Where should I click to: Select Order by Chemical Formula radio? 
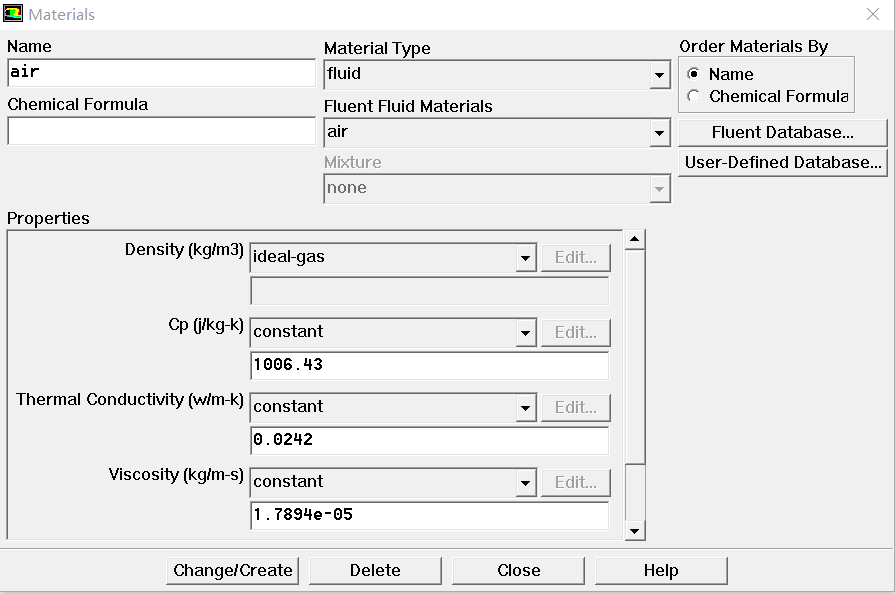tap(694, 97)
